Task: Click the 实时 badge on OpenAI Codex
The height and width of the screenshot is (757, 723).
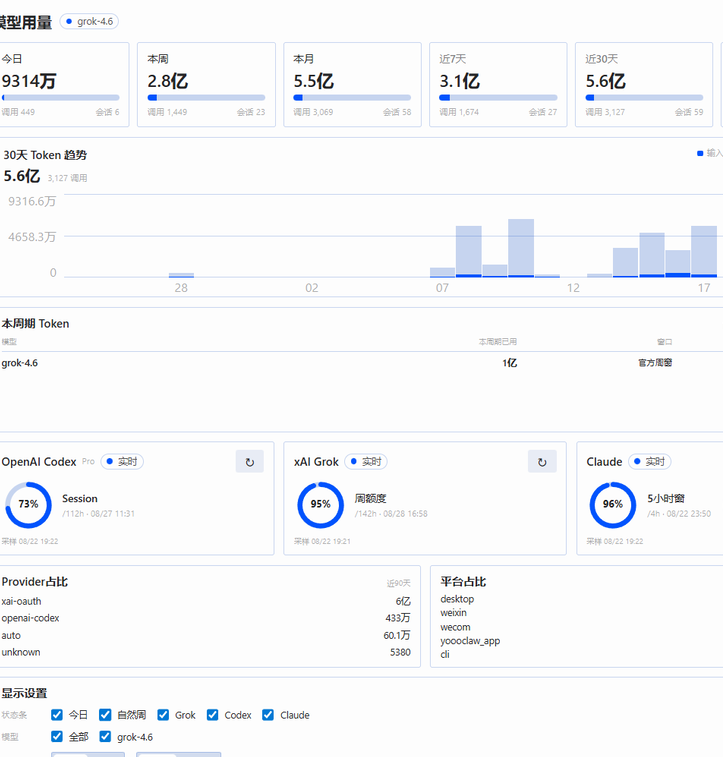Action: pyautogui.click(x=122, y=462)
